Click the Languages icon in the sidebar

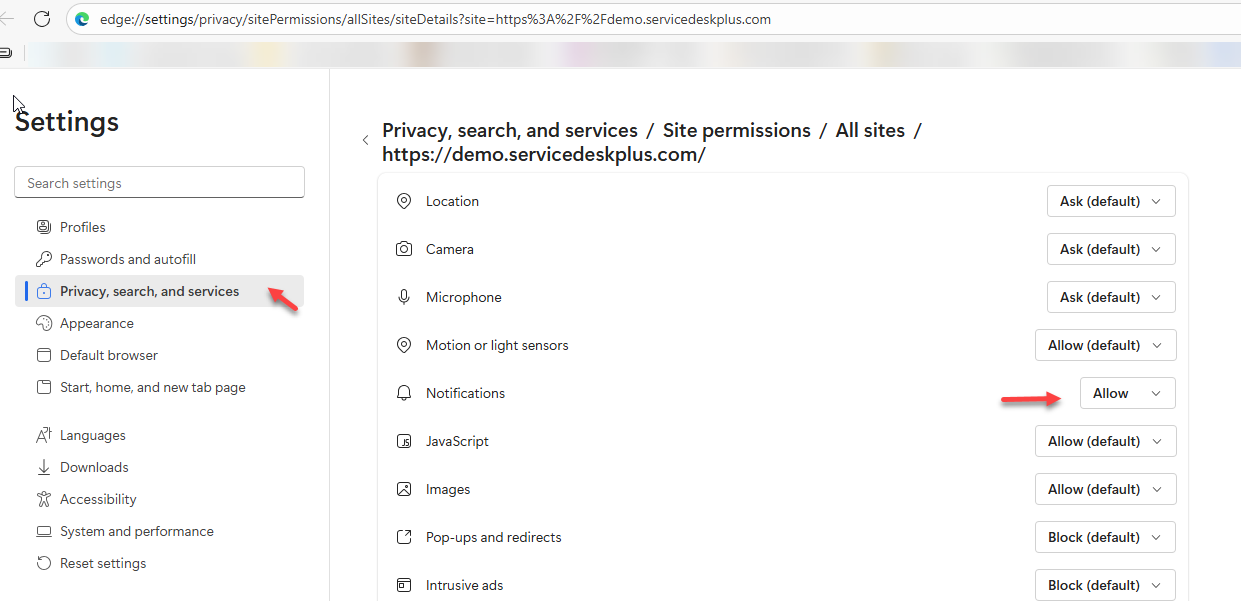coord(43,435)
